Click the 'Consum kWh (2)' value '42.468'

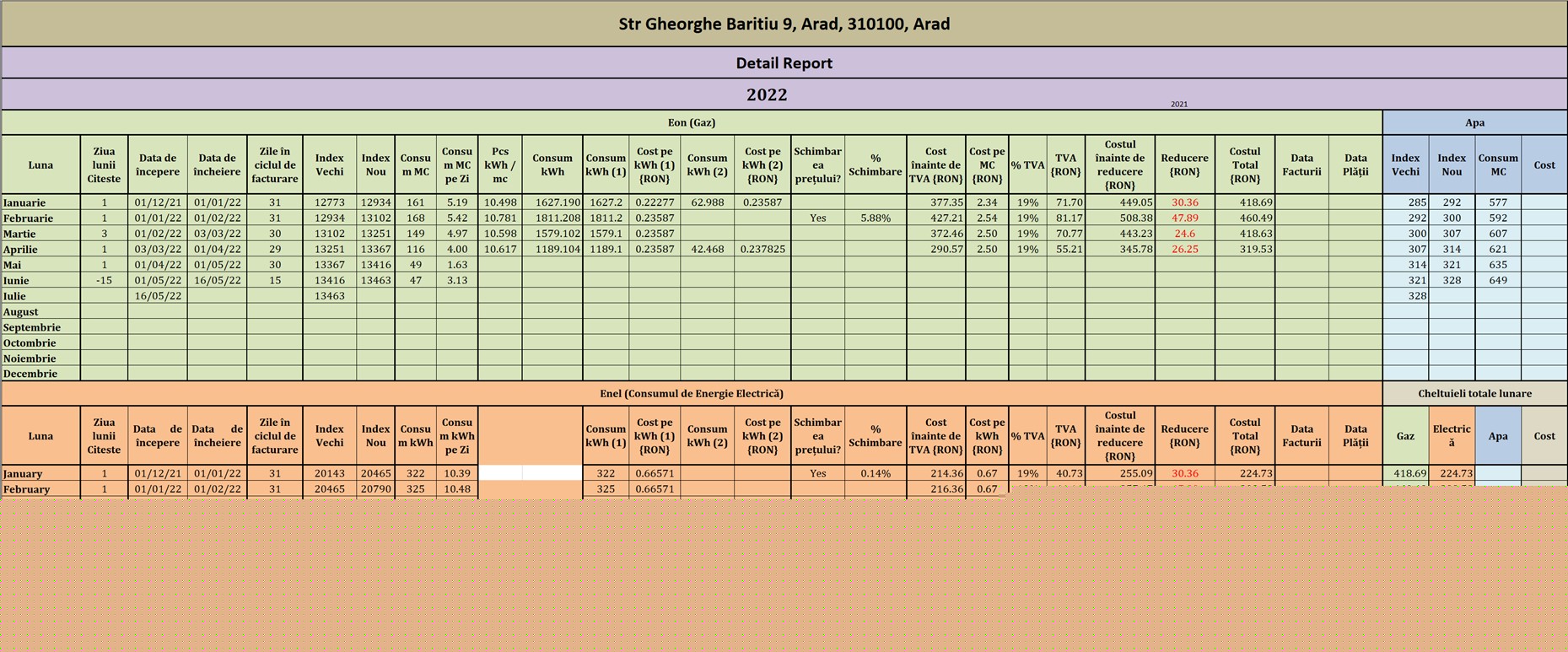pyautogui.click(x=707, y=250)
